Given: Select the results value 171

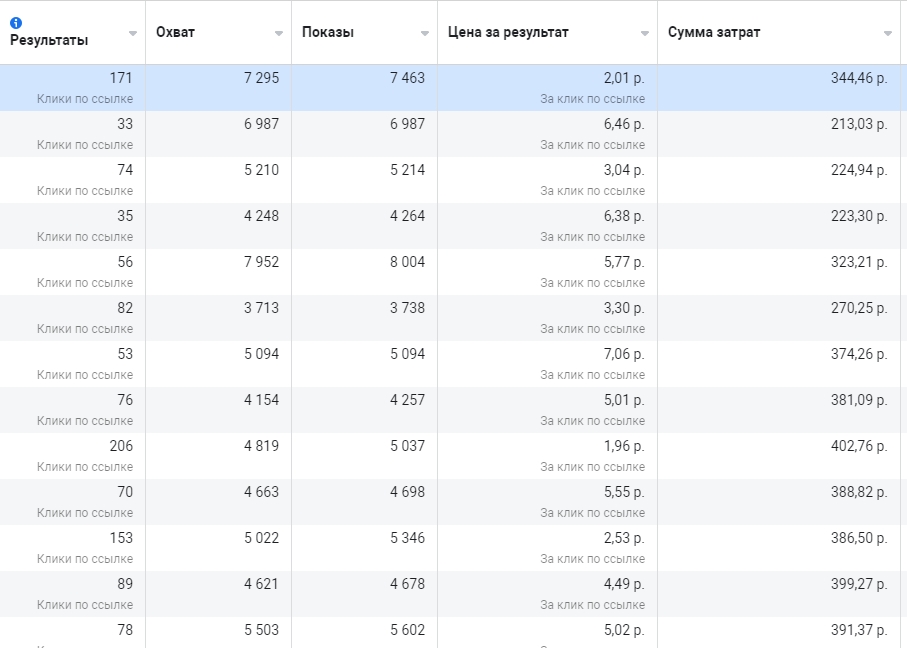Looking at the screenshot, I should (x=121, y=78).
